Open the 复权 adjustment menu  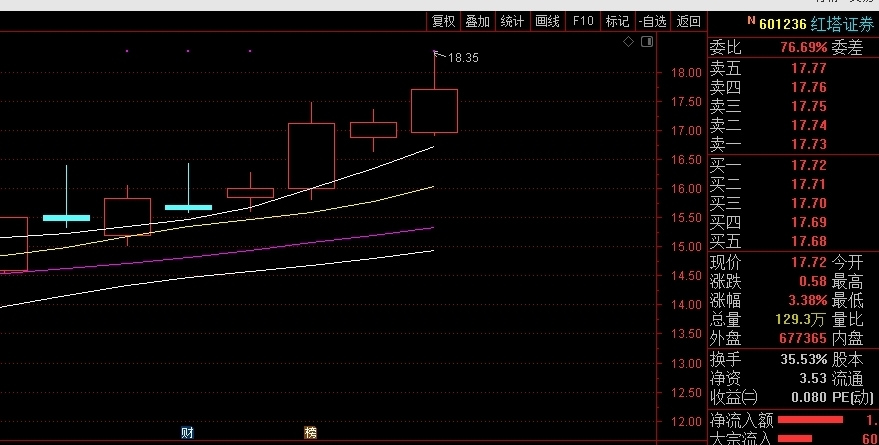pos(443,21)
